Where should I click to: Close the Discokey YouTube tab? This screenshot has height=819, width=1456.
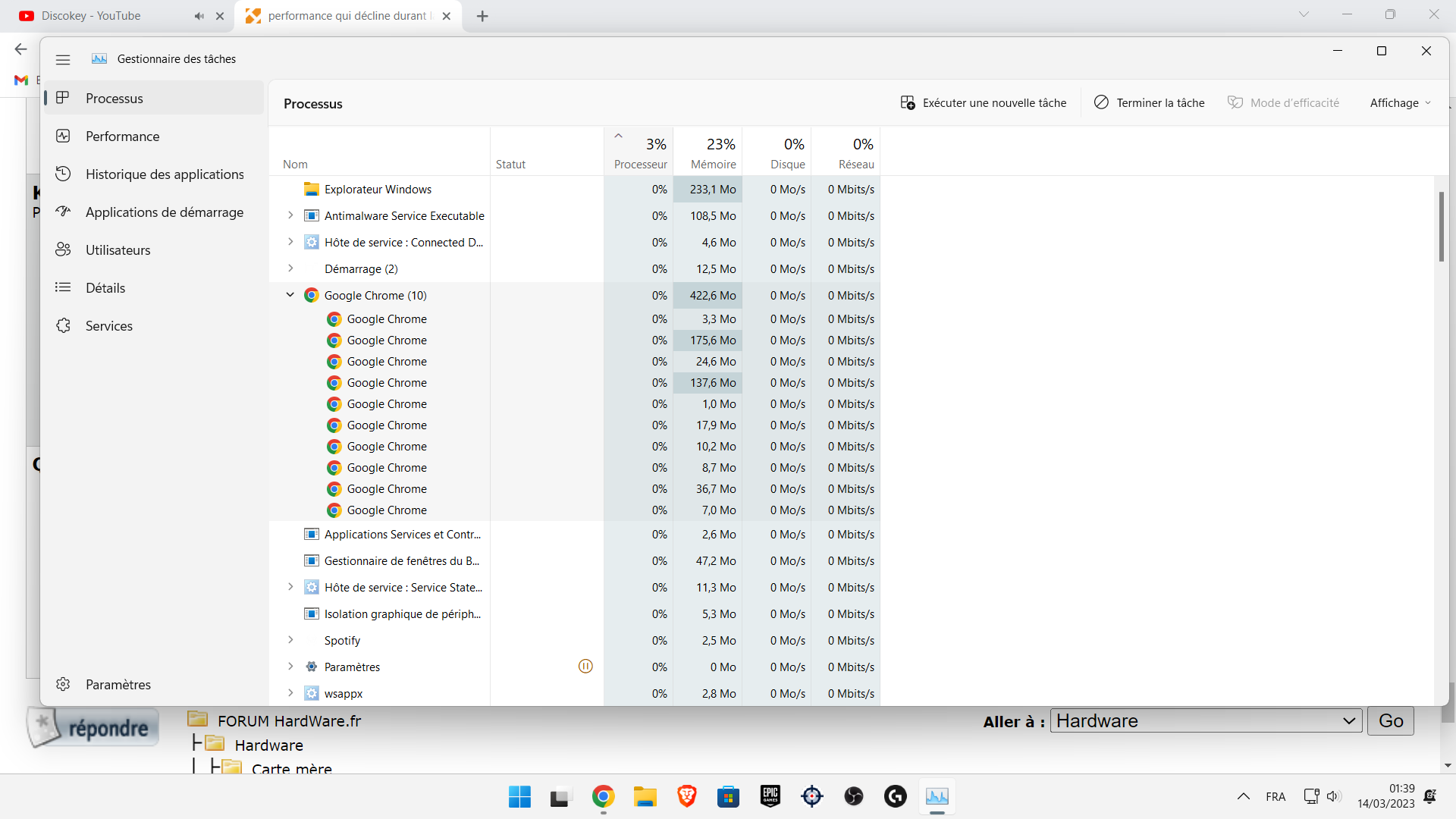click(x=220, y=16)
